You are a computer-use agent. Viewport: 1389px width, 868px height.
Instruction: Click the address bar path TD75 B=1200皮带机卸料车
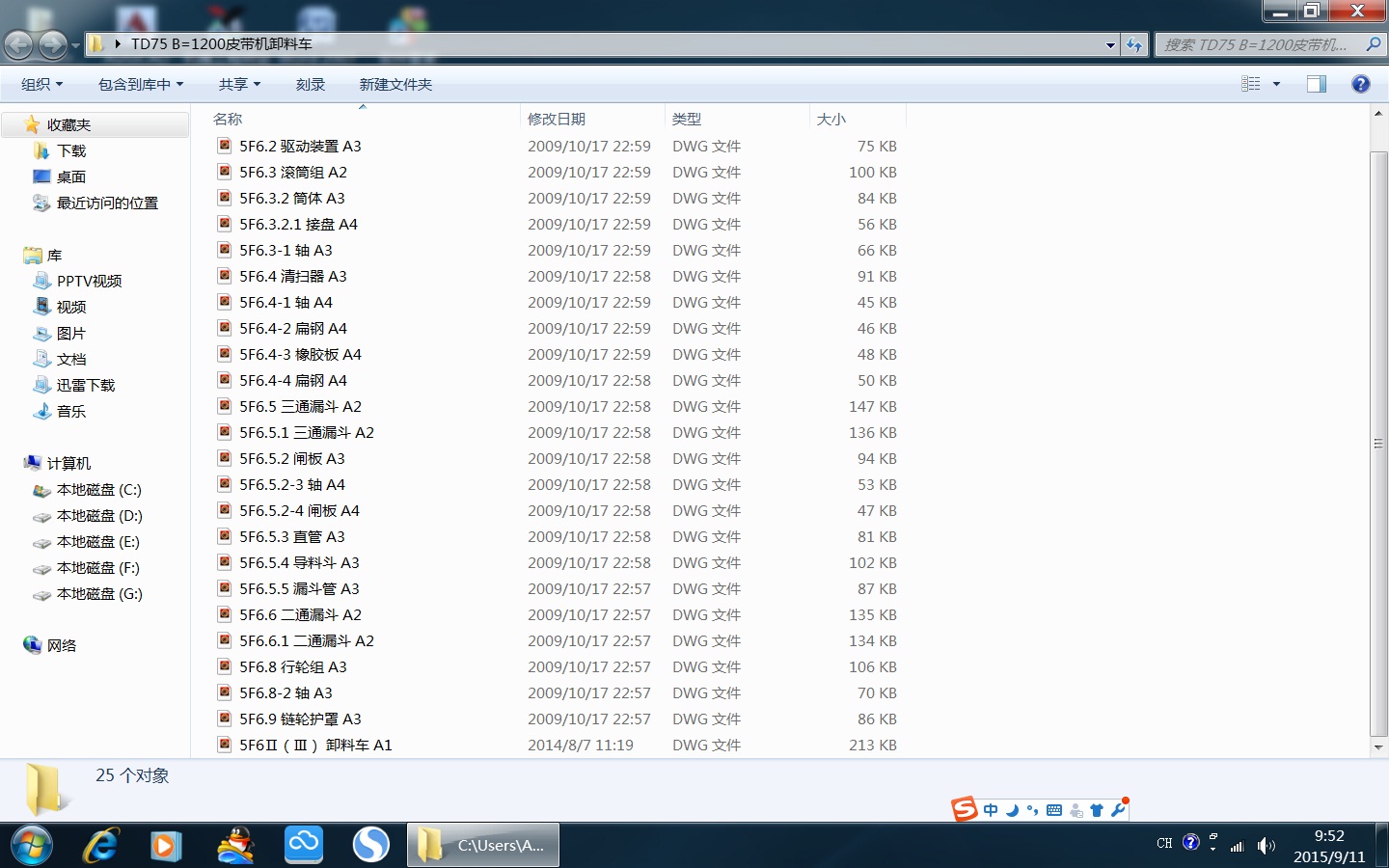[x=222, y=44]
